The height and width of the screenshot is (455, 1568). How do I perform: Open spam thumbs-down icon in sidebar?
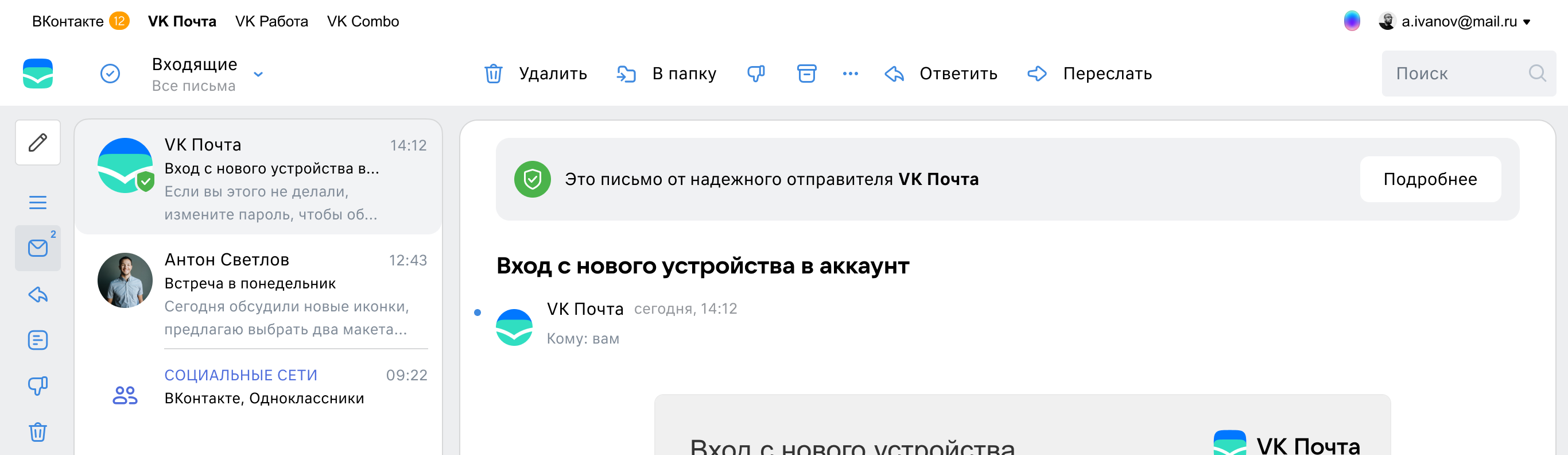pos(38,385)
